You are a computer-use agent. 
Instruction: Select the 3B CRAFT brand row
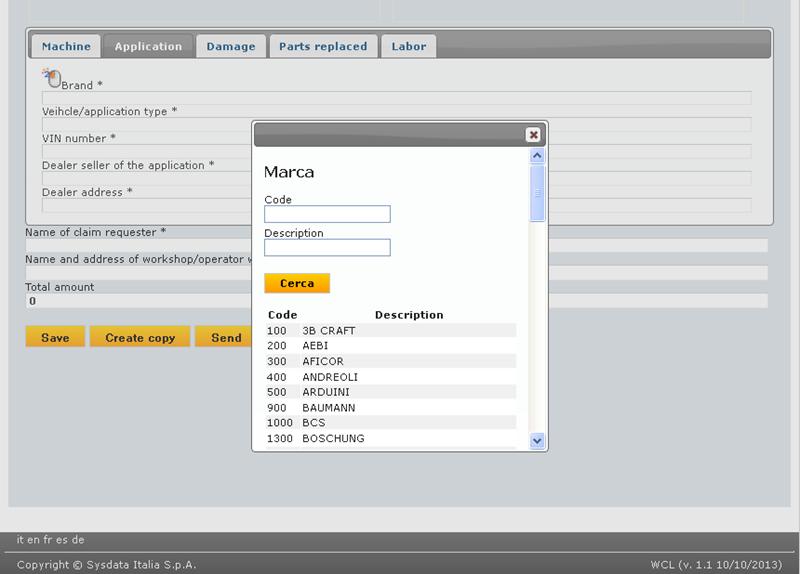point(391,331)
